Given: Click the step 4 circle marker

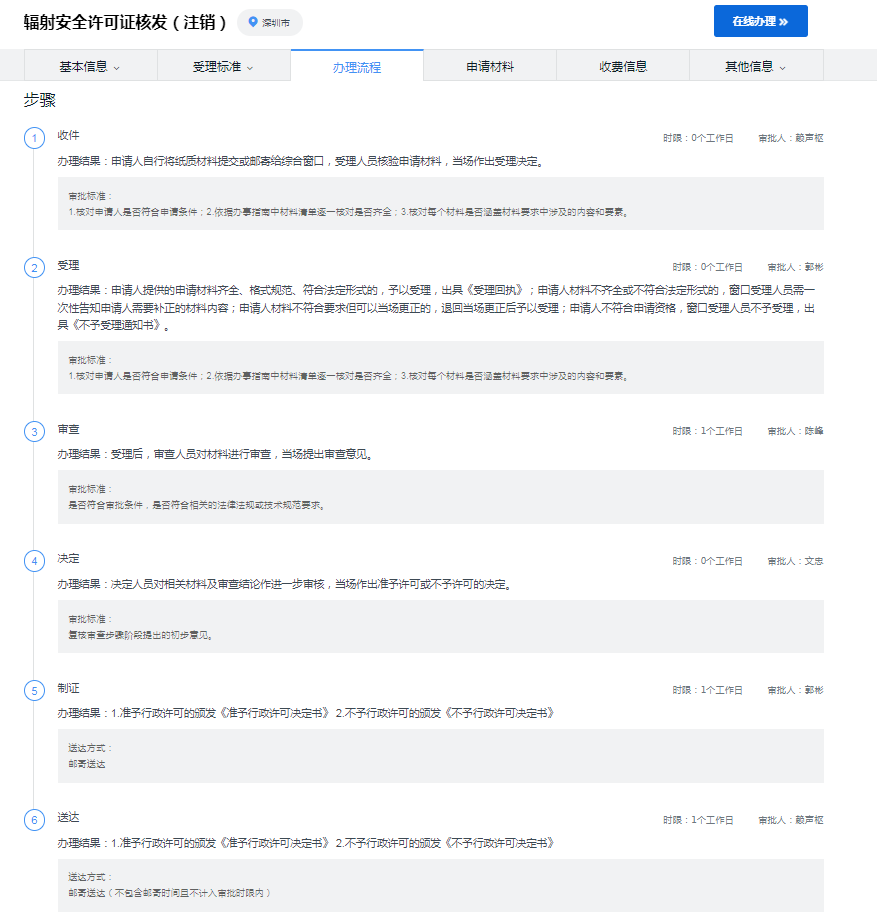Looking at the screenshot, I should [35, 561].
